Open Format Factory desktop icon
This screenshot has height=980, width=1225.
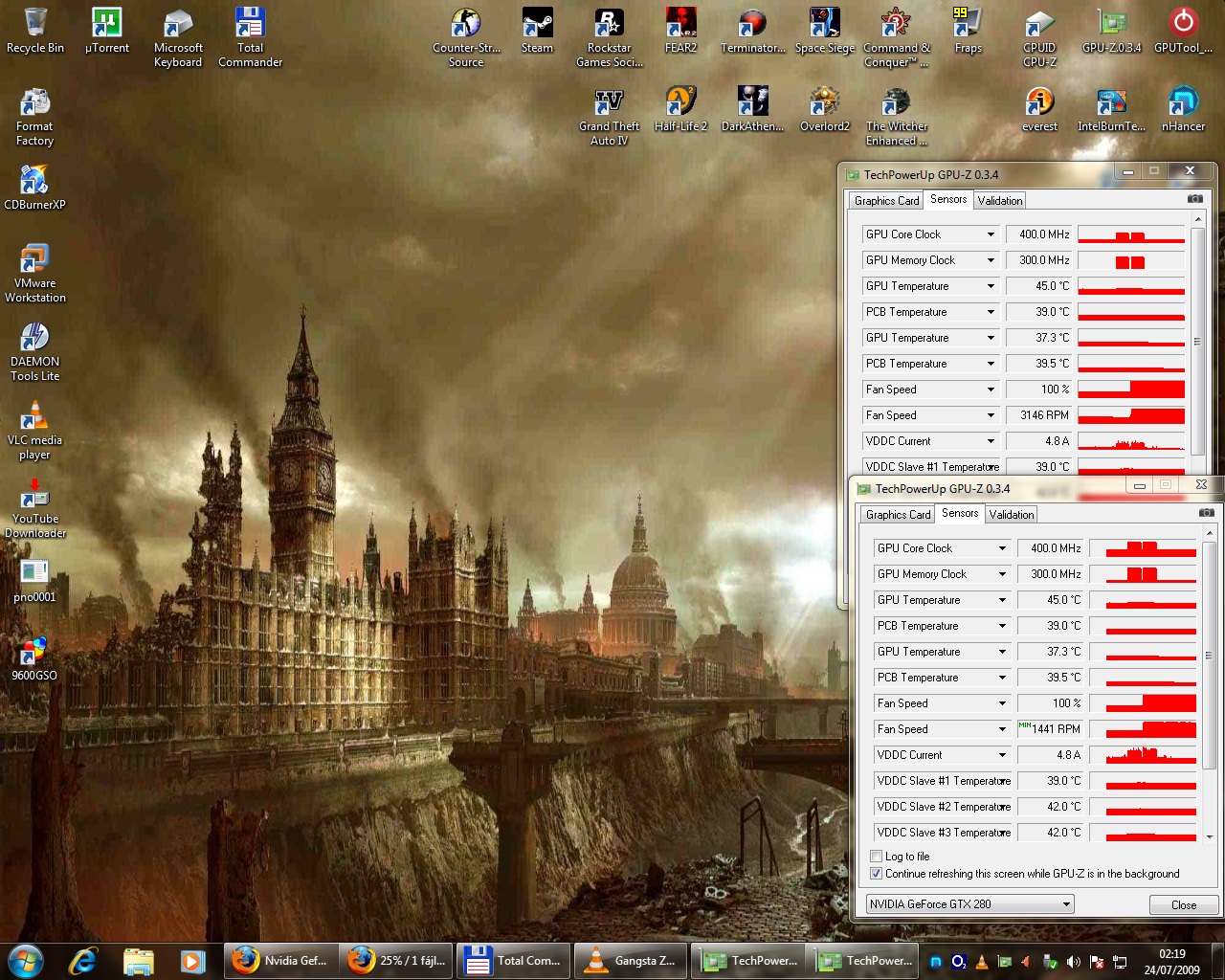34,117
